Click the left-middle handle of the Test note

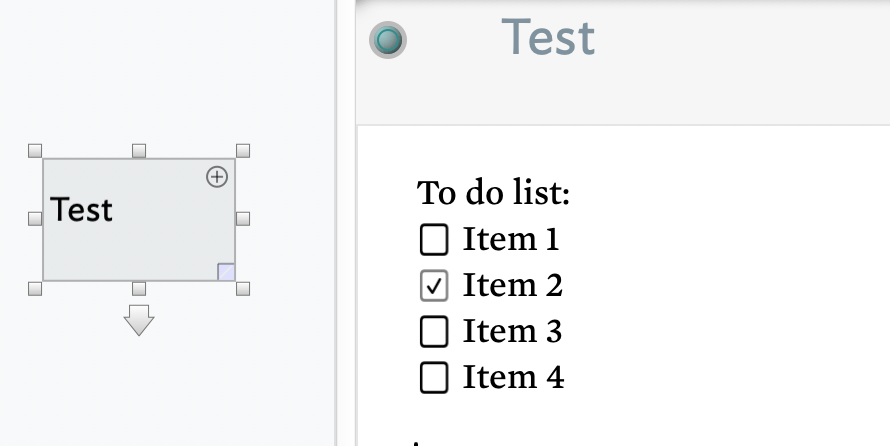(35, 219)
